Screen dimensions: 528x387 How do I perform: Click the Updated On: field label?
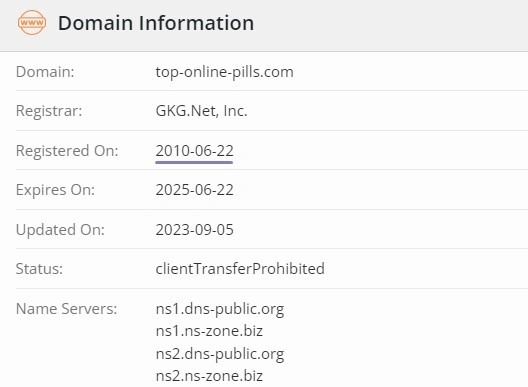(60, 230)
